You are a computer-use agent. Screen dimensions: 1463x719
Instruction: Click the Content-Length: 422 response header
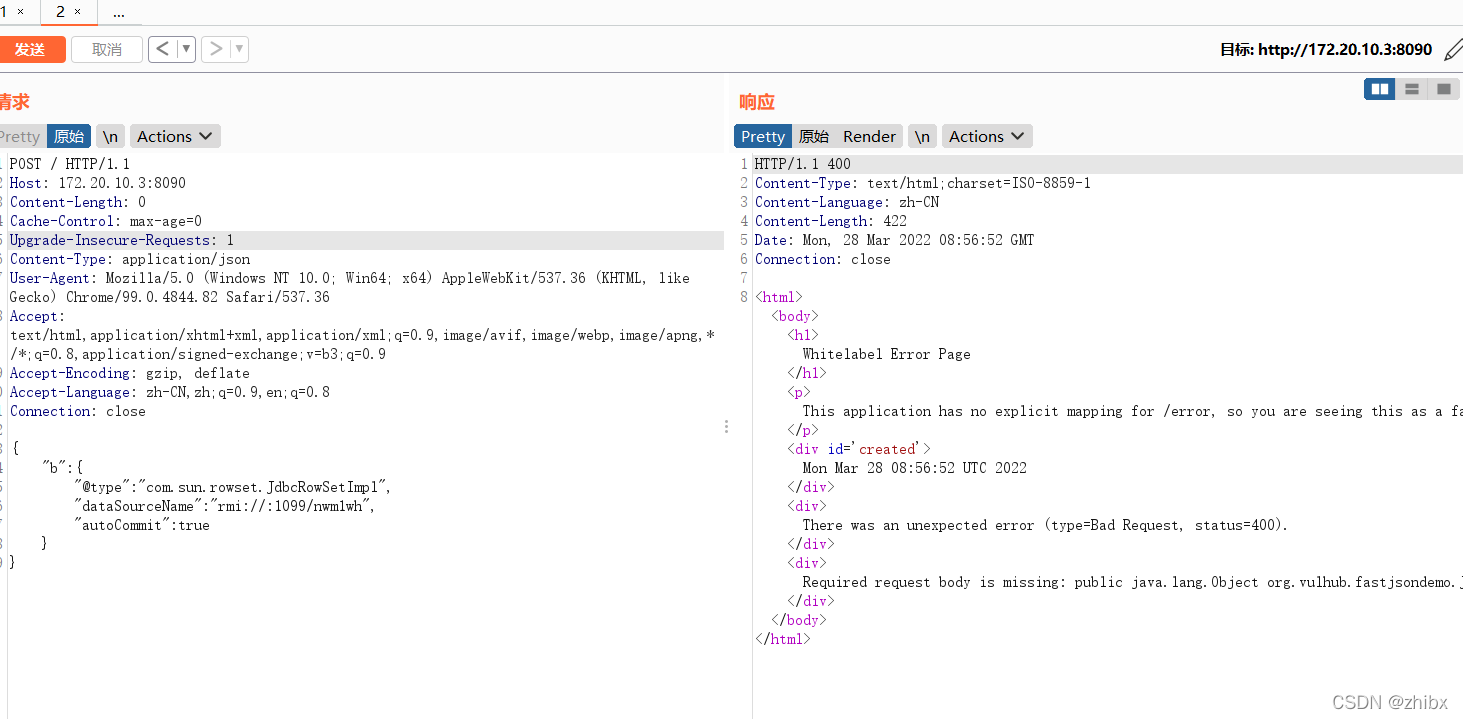[x=831, y=221]
